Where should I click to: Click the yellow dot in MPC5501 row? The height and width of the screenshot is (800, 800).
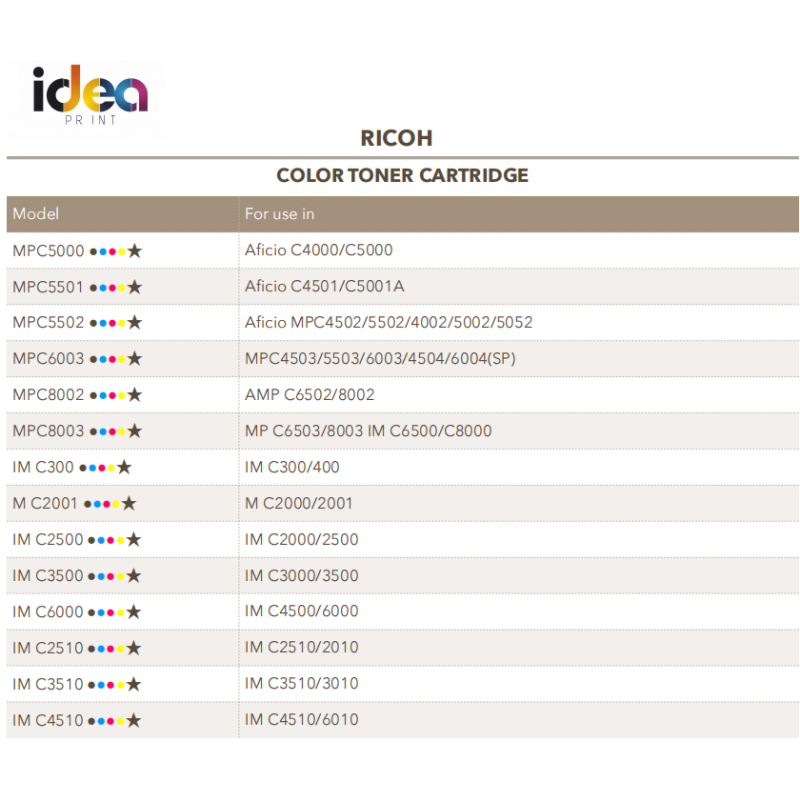(122, 288)
